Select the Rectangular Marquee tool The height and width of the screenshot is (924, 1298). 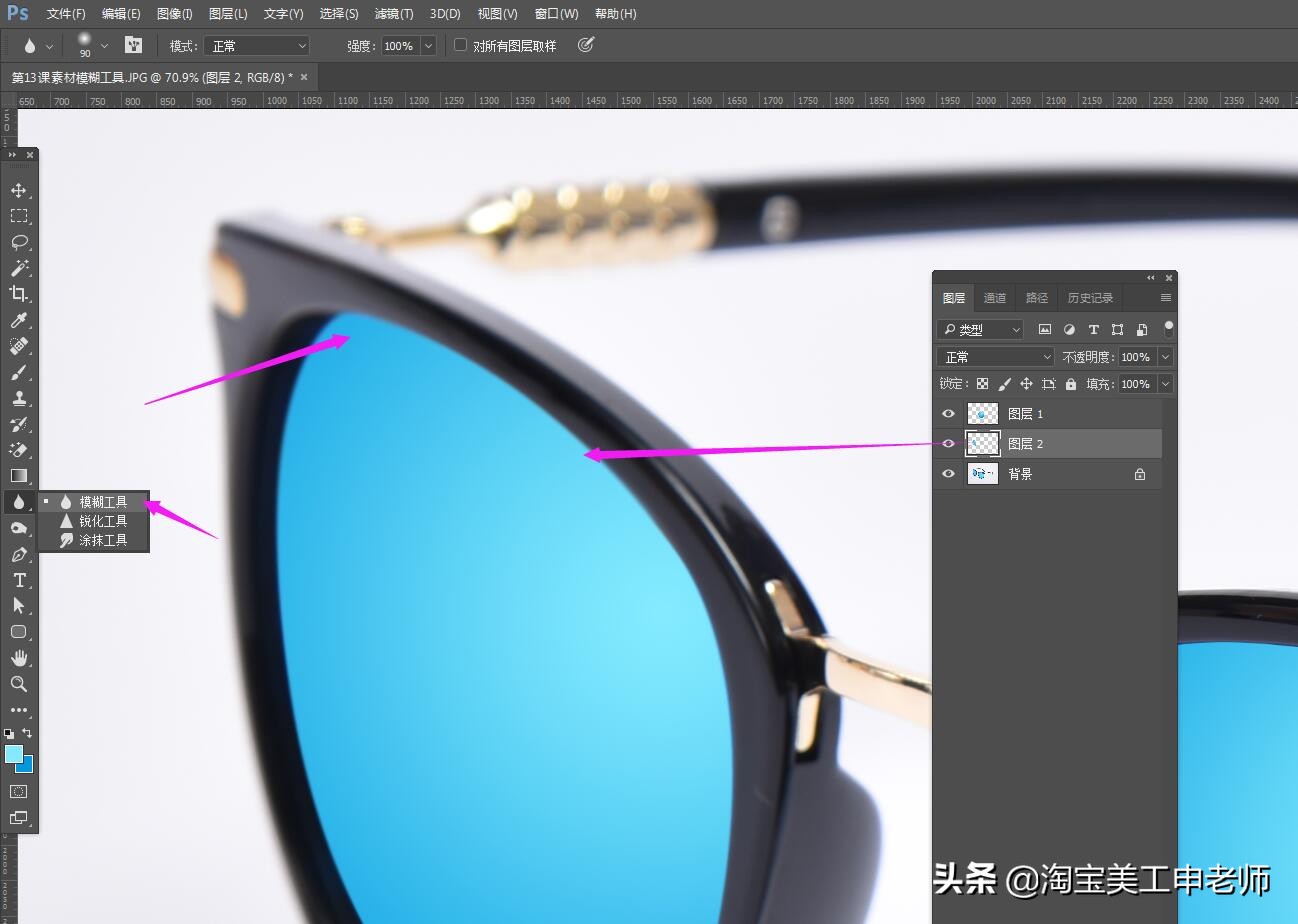pyautogui.click(x=19, y=216)
